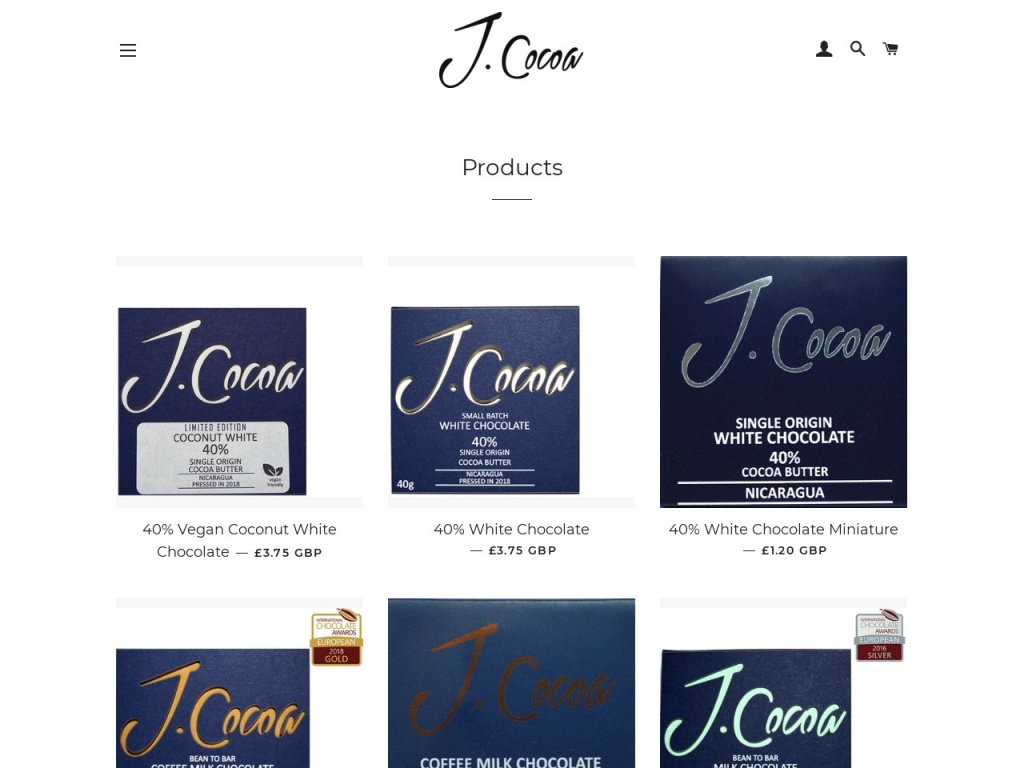Select the Small Batch White Chocolate image
This screenshot has width=1024, height=768.
[511, 381]
